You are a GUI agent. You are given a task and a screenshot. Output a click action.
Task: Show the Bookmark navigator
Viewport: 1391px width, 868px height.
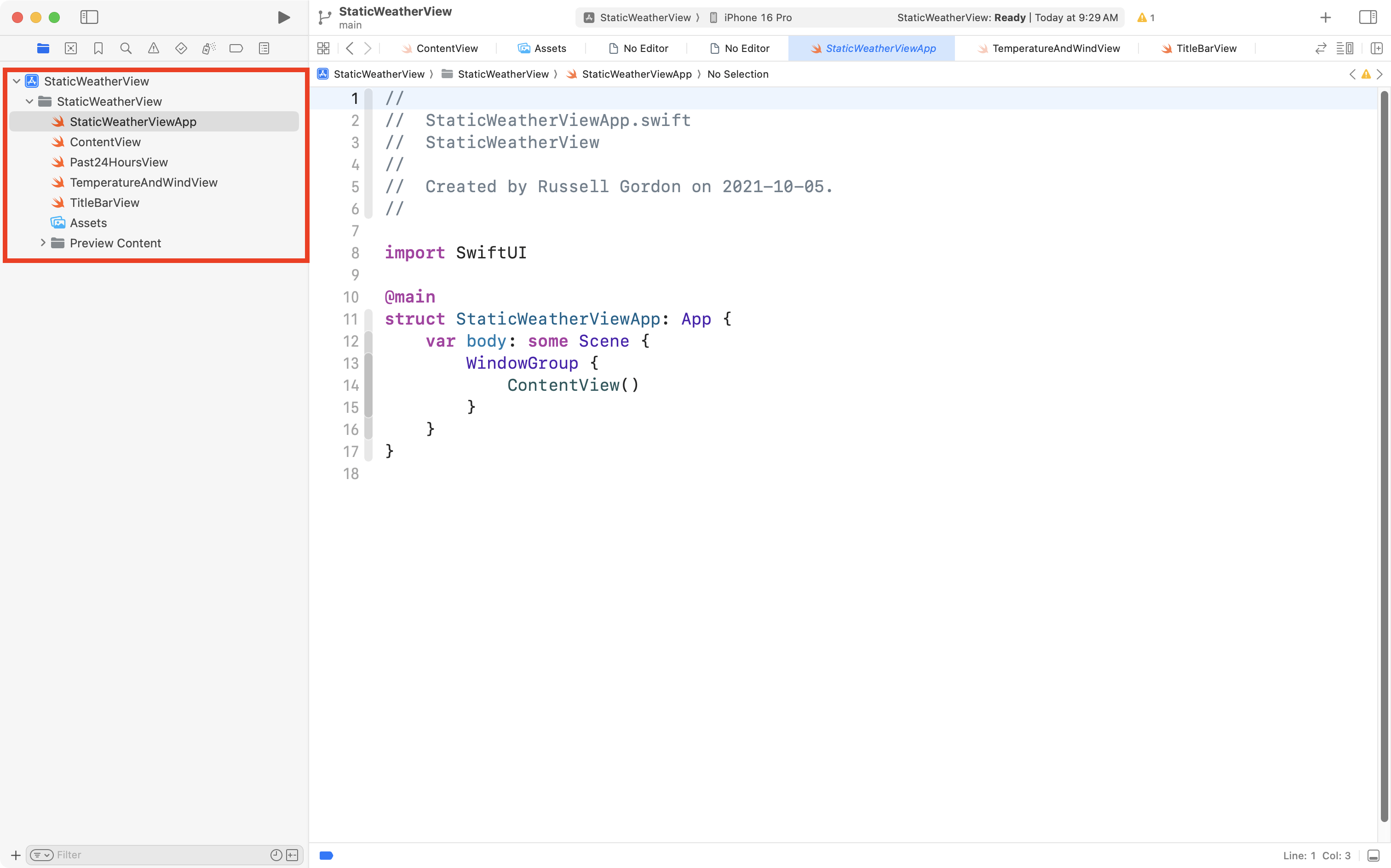click(98, 49)
